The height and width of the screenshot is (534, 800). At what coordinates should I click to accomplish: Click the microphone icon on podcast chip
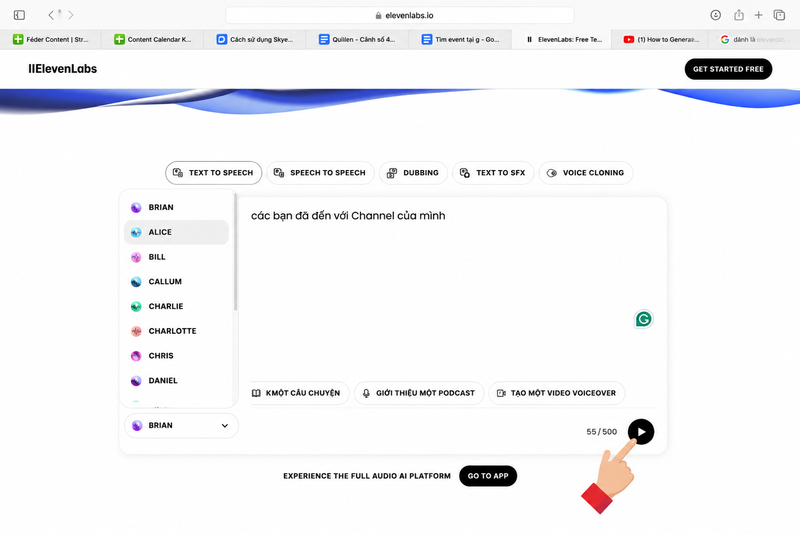coord(366,393)
